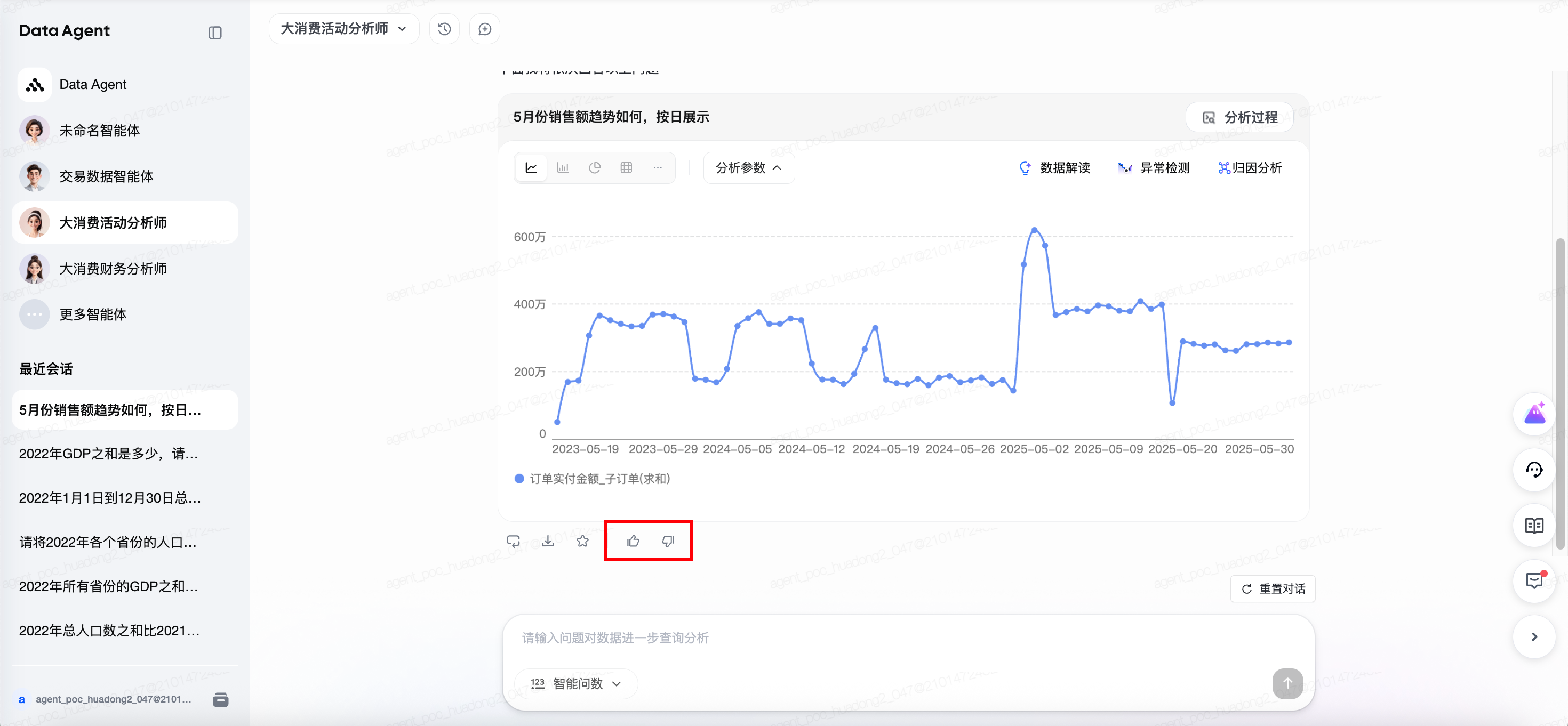Collapse the 分析参数 expander
The width and height of the screenshot is (1568, 726).
click(x=748, y=168)
